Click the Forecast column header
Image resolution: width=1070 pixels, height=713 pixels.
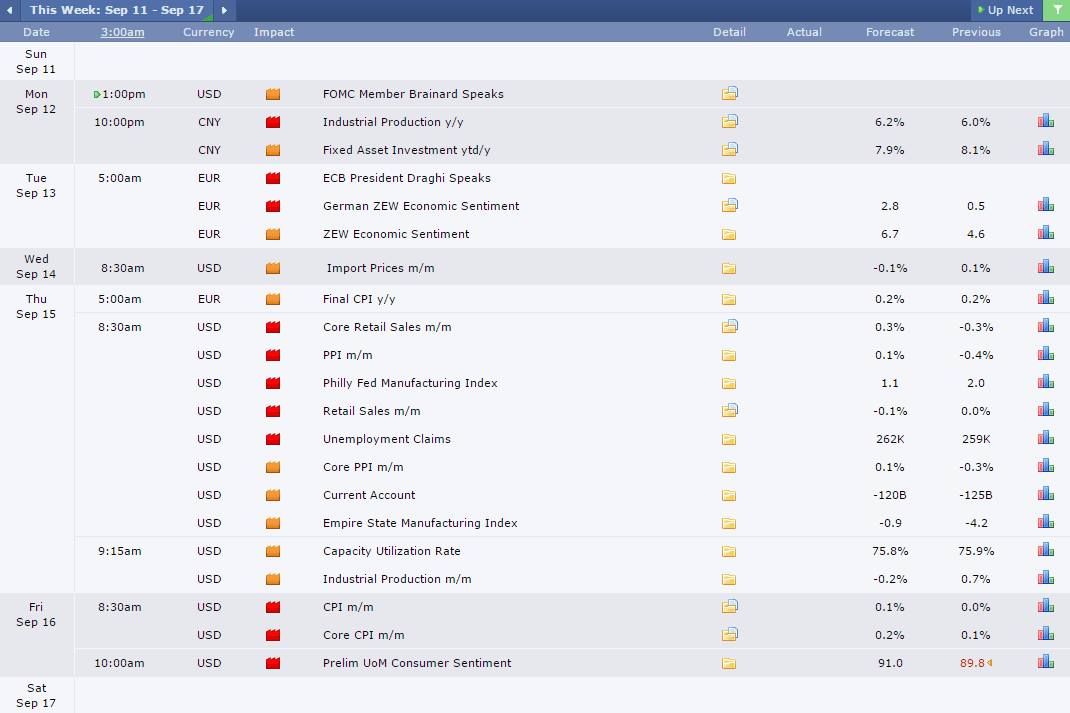click(890, 32)
